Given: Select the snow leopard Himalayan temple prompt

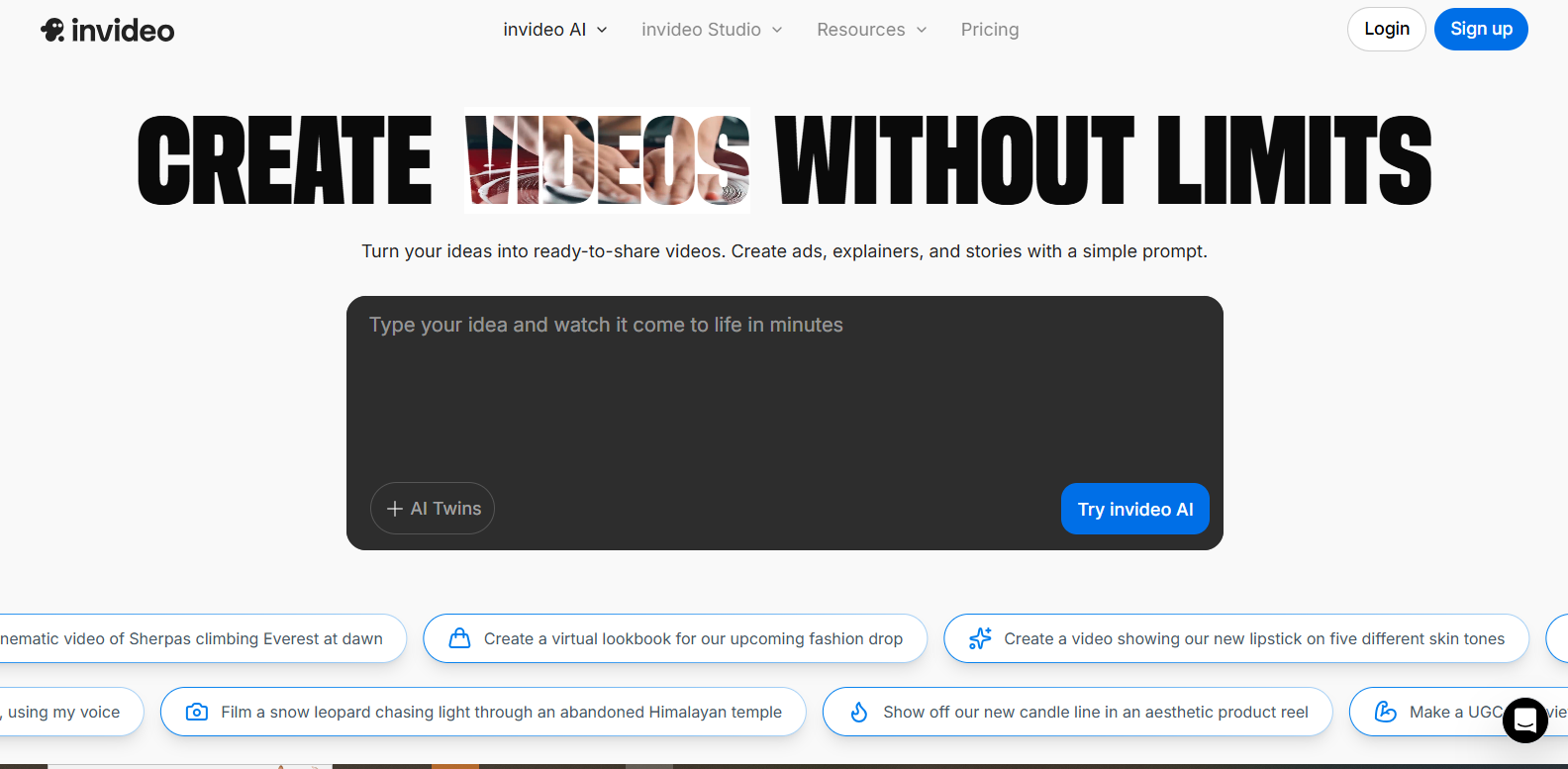Looking at the screenshot, I should (483, 712).
